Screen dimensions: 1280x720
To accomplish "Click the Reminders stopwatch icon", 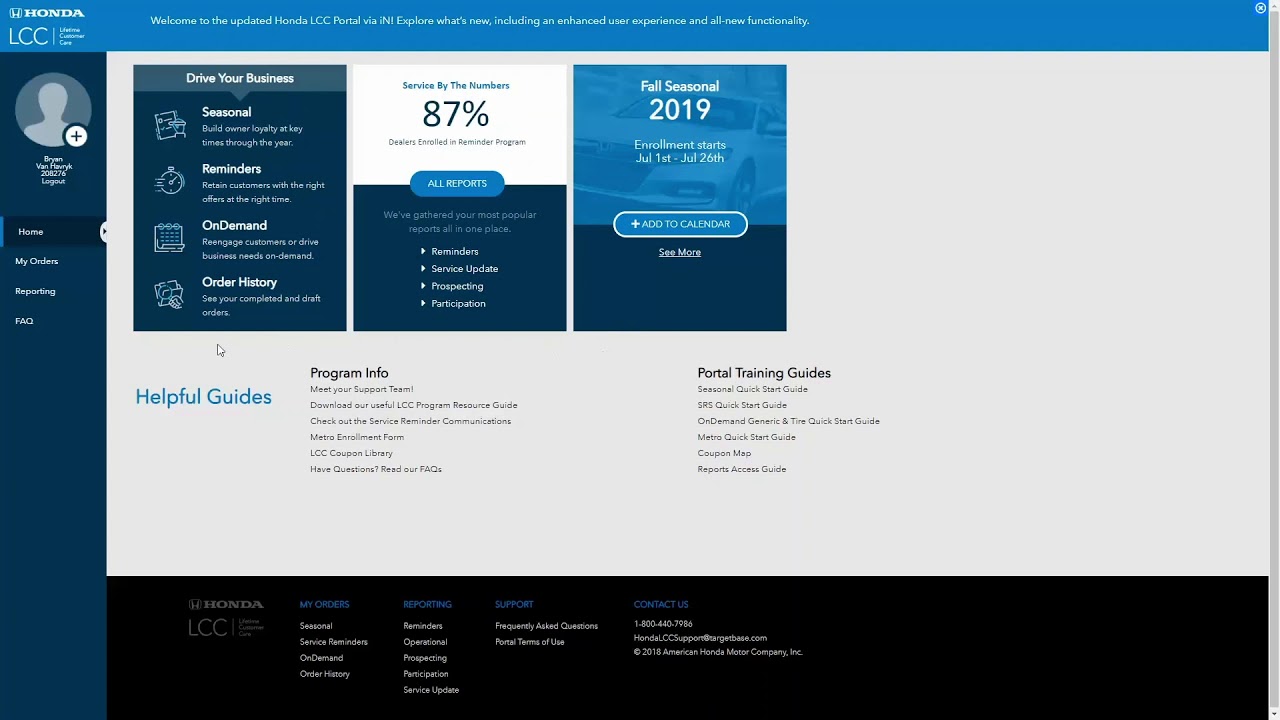I will 170,181.
